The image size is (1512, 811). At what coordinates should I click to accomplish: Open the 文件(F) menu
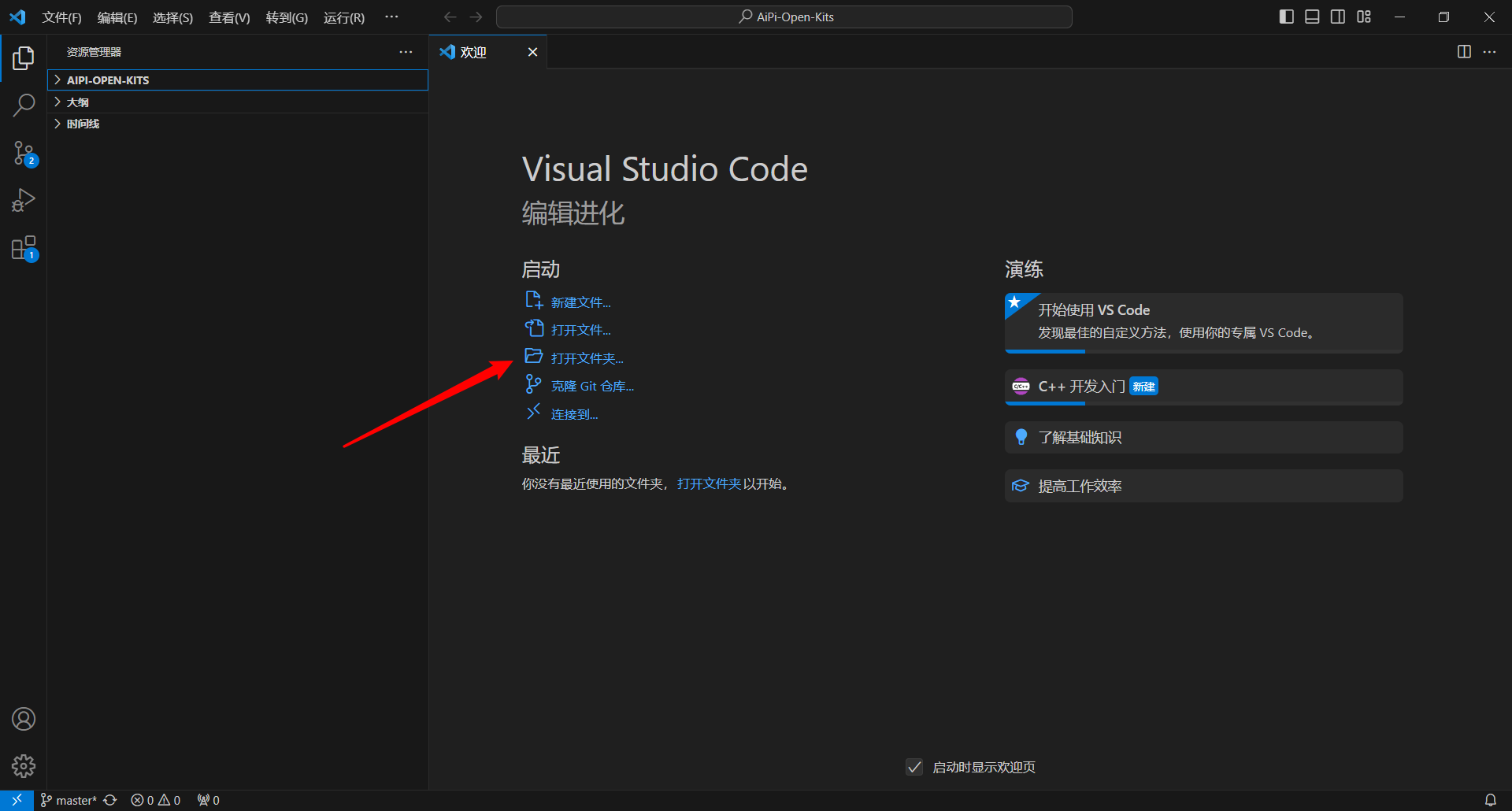click(x=61, y=17)
